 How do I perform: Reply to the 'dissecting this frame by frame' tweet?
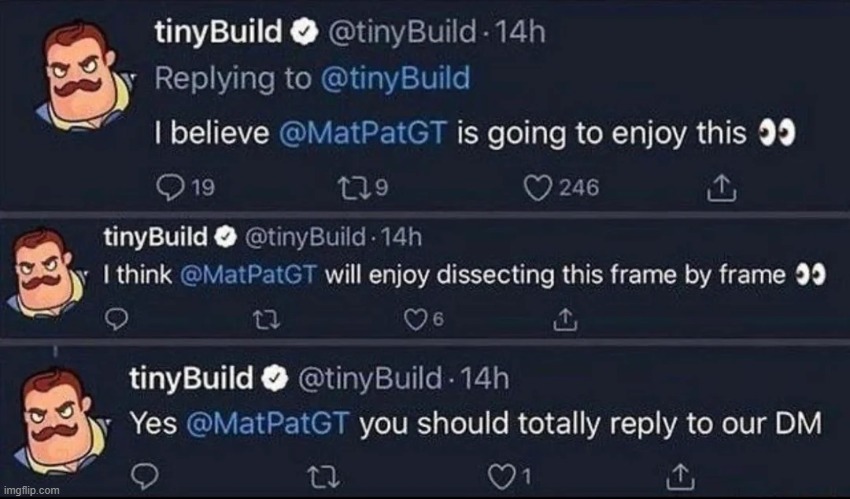click(116, 320)
